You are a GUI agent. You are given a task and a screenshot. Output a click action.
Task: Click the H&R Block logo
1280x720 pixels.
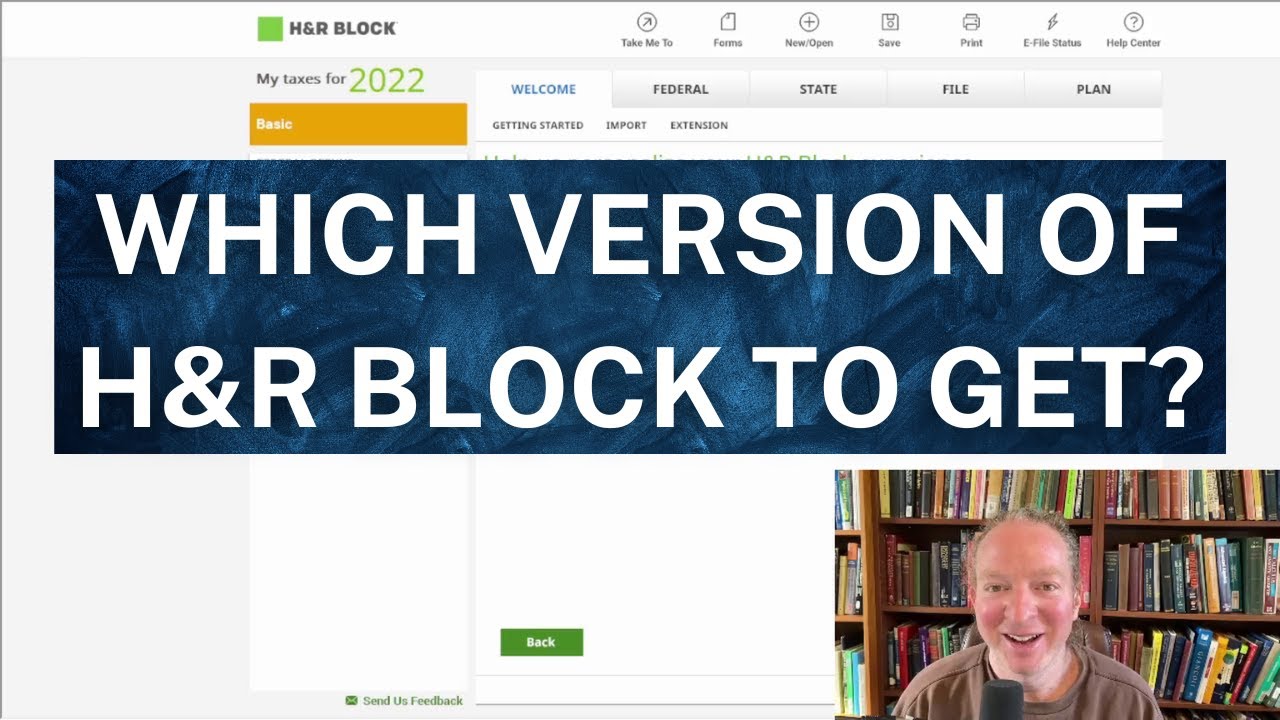pyautogui.click(x=327, y=28)
